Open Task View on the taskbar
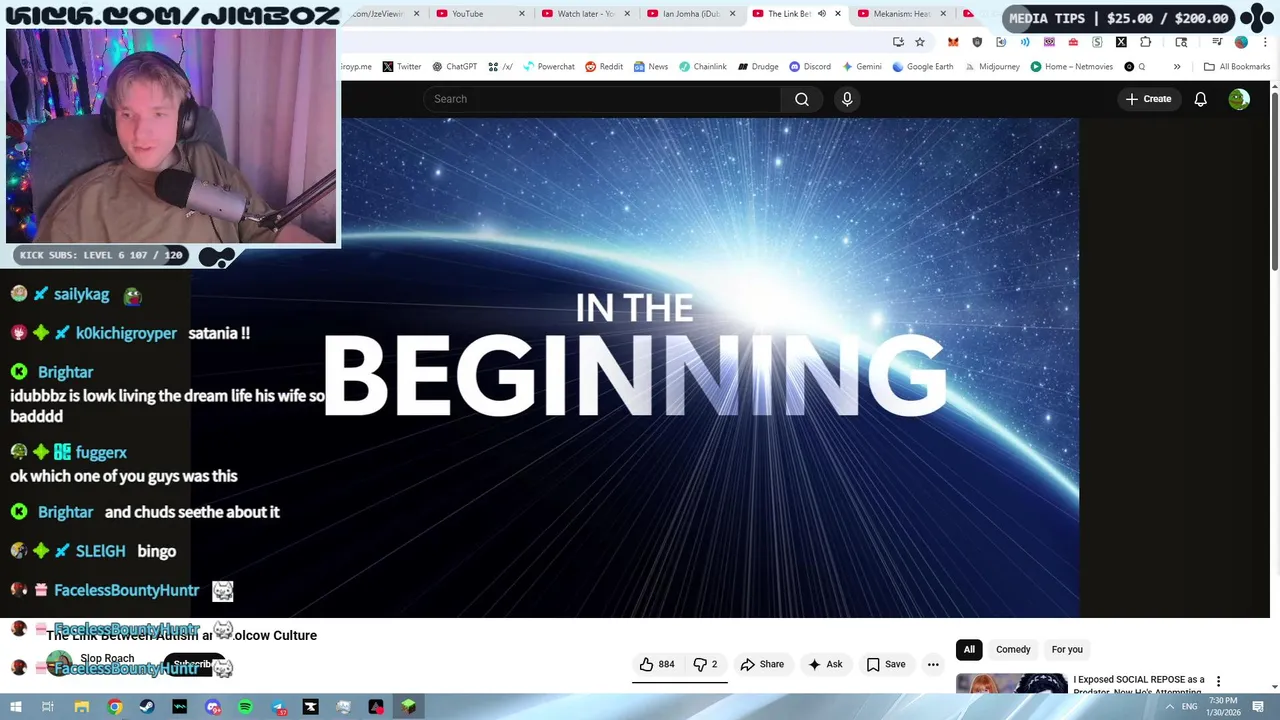This screenshot has height=720, width=1280. pyautogui.click(x=47, y=707)
